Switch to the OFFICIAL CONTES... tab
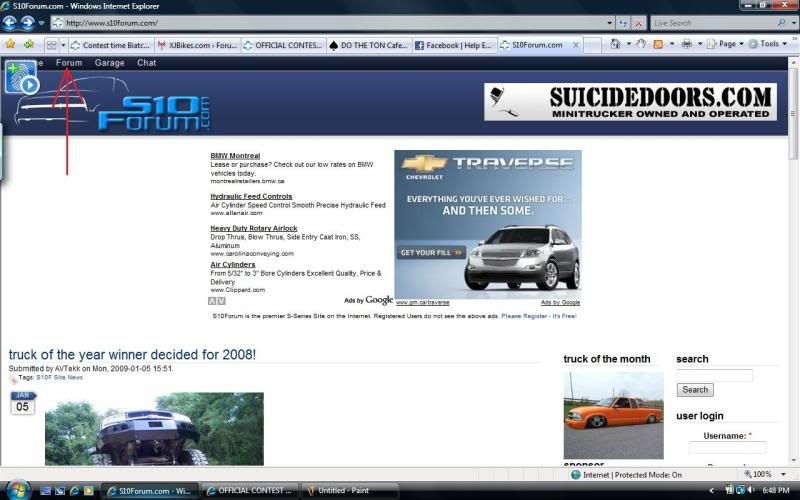This screenshot has height=500, width=800. pyautogui.click(x=283, y=45)
